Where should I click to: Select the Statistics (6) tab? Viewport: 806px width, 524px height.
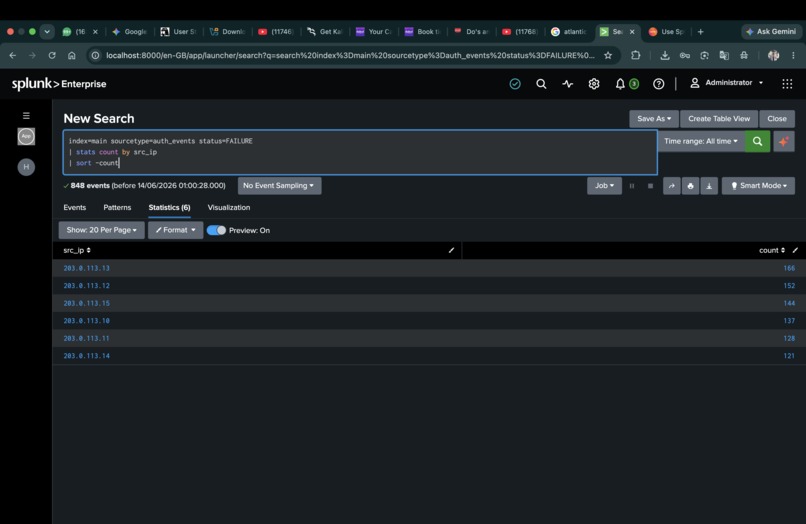click(169, 208)
